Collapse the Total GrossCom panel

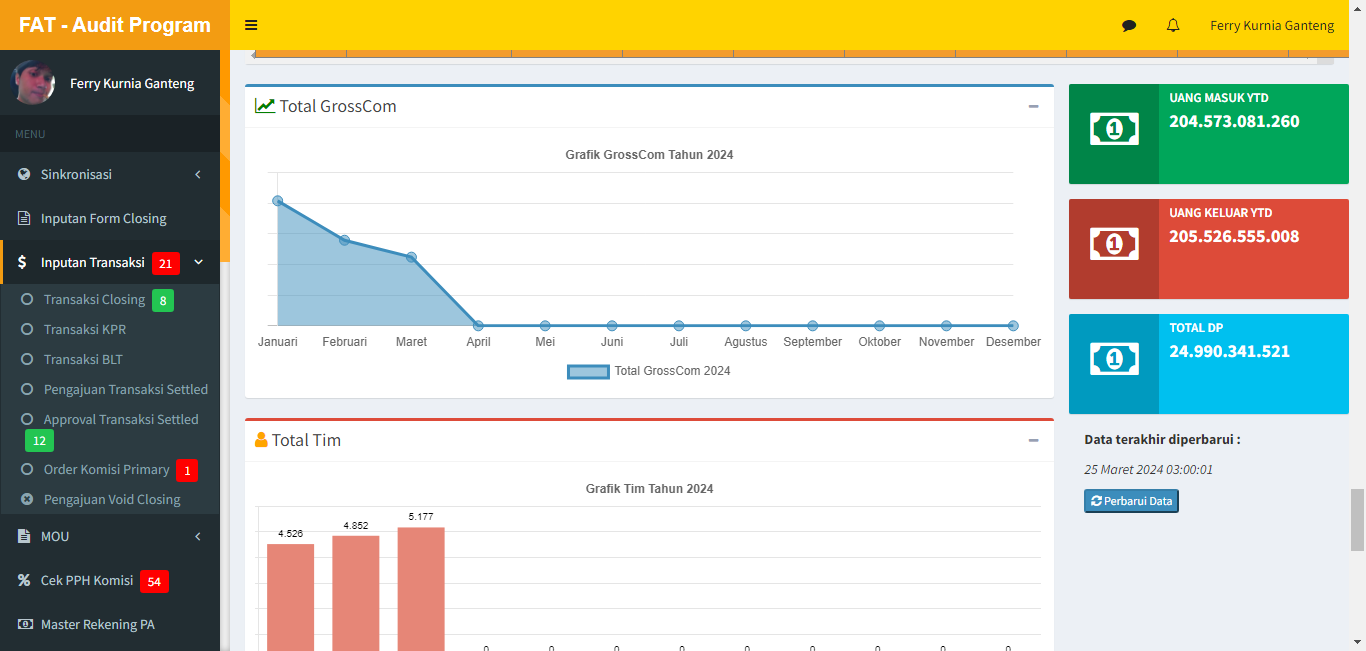(x=1033, y=107)
